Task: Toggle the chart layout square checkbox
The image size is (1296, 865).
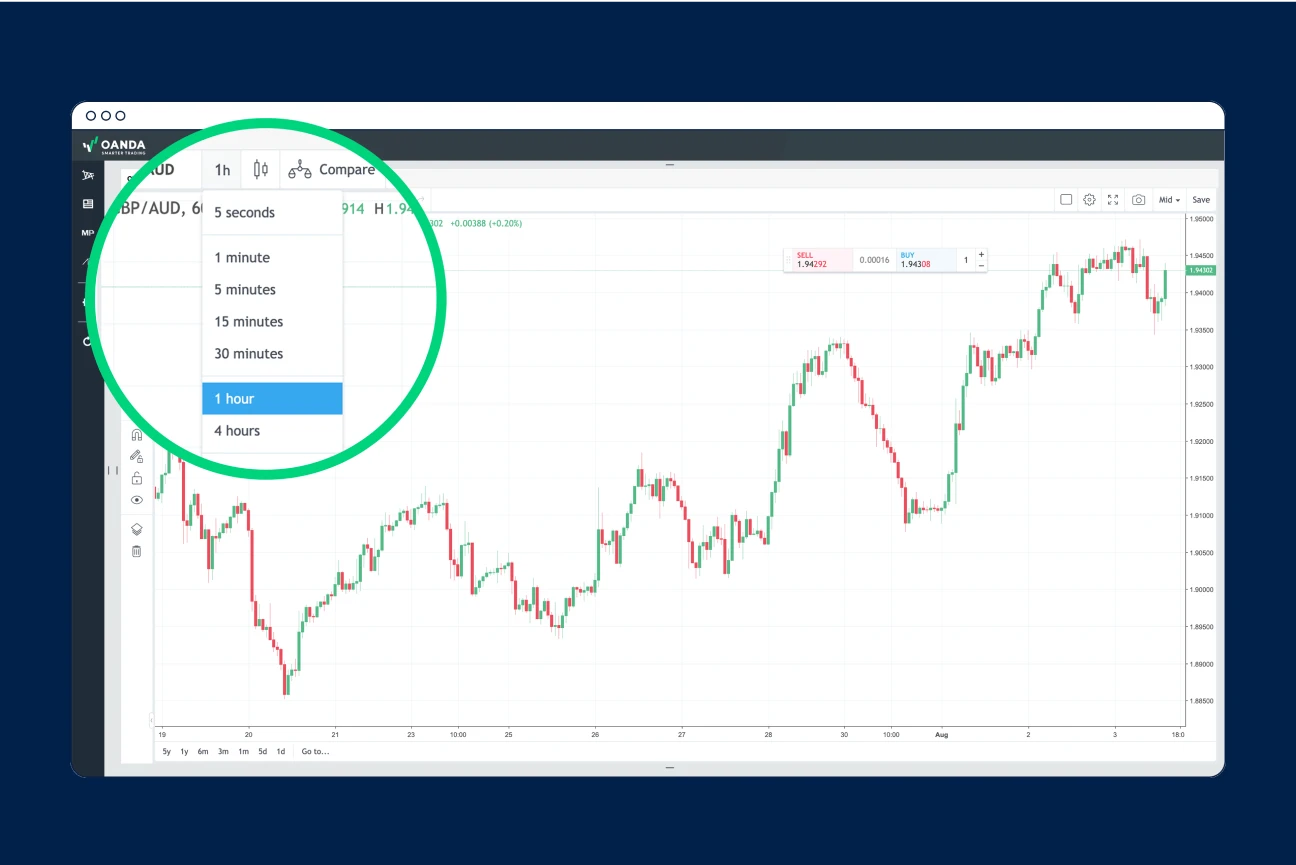Action: 1066,200
